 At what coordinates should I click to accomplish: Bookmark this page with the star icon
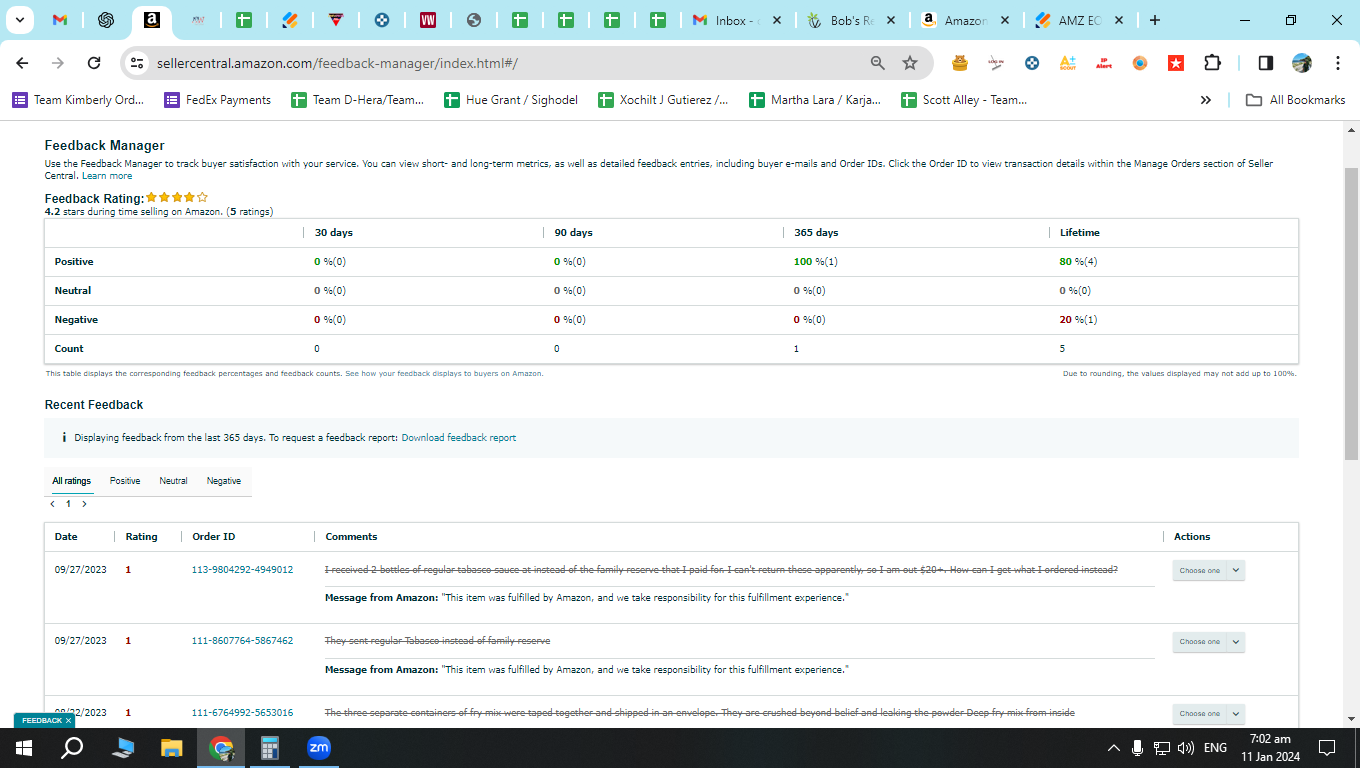[x=910, y=63]
